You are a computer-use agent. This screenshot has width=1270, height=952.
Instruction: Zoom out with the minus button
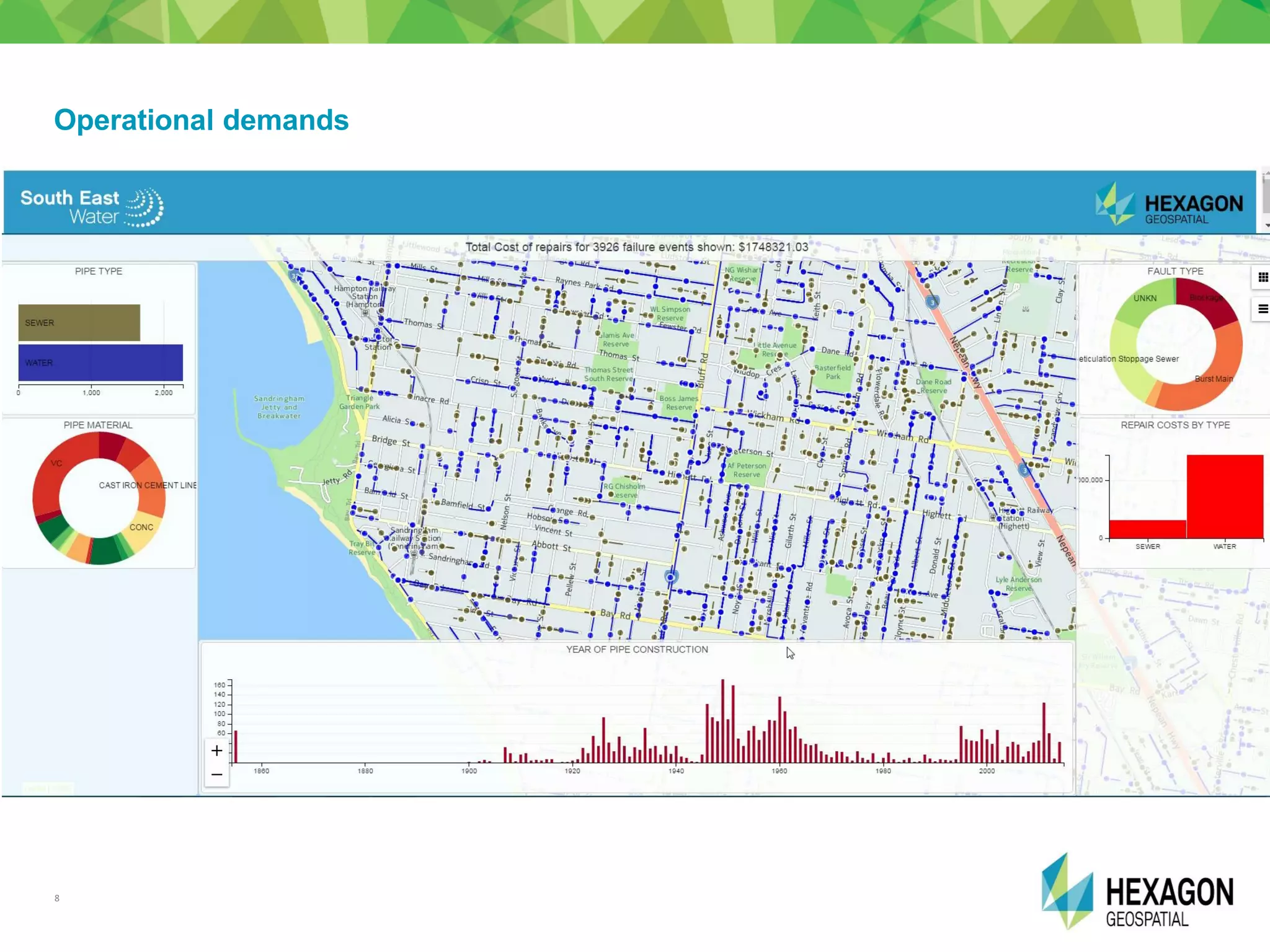pos(216,775)
